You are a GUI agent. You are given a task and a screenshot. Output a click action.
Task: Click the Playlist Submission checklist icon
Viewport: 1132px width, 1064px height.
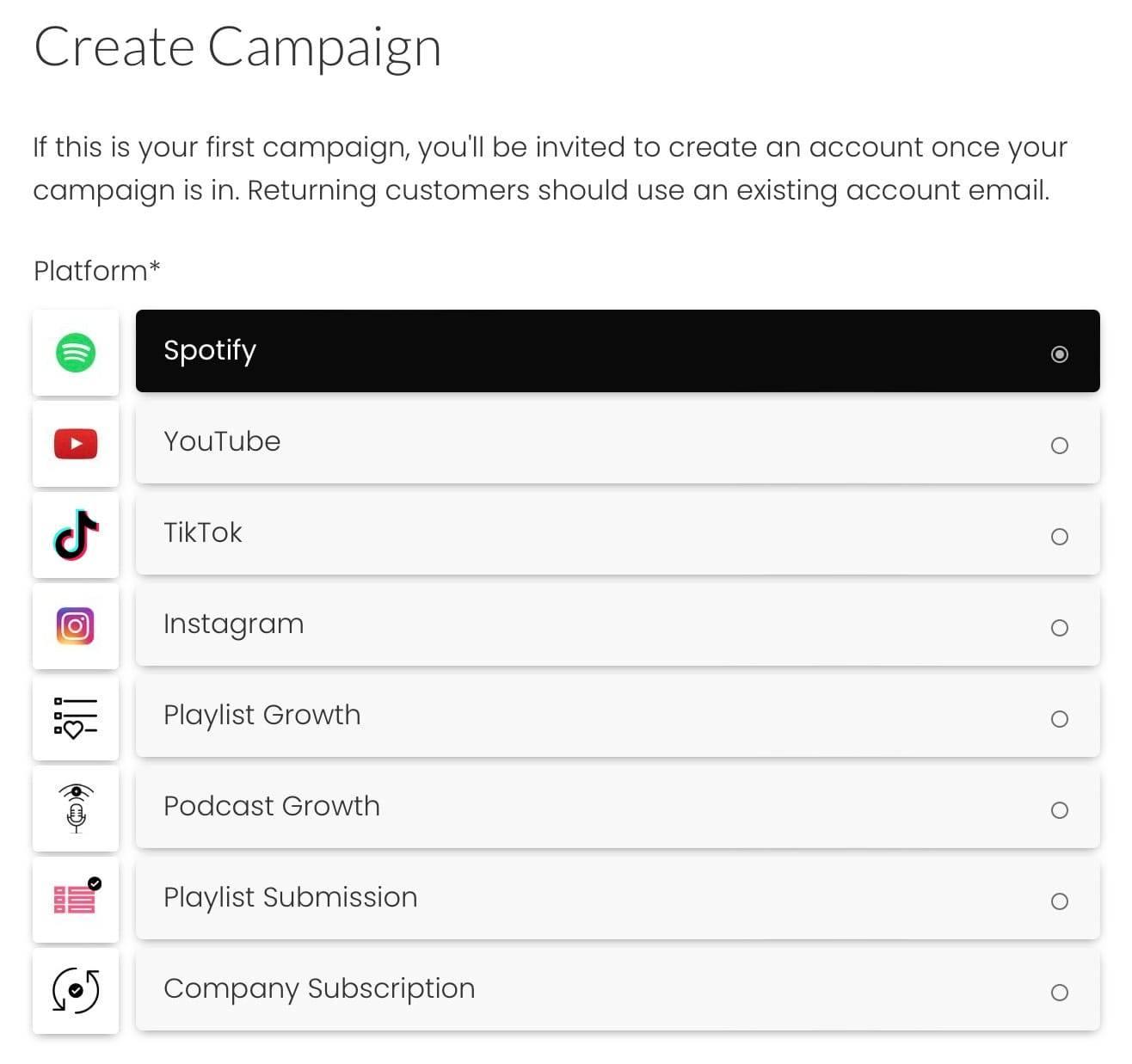(76, 901)
